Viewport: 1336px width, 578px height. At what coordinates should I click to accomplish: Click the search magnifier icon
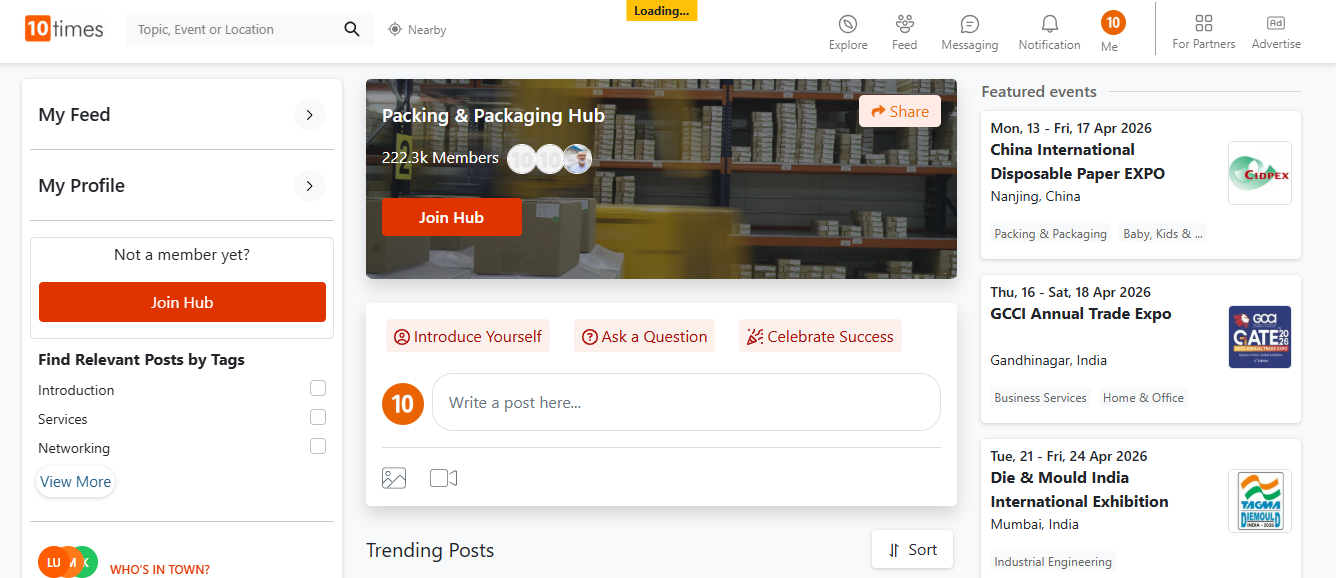351,29
